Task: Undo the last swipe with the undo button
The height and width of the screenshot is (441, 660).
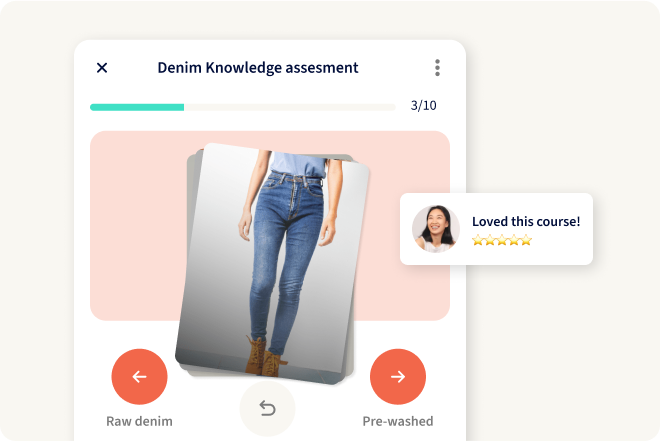Action: 267,409
